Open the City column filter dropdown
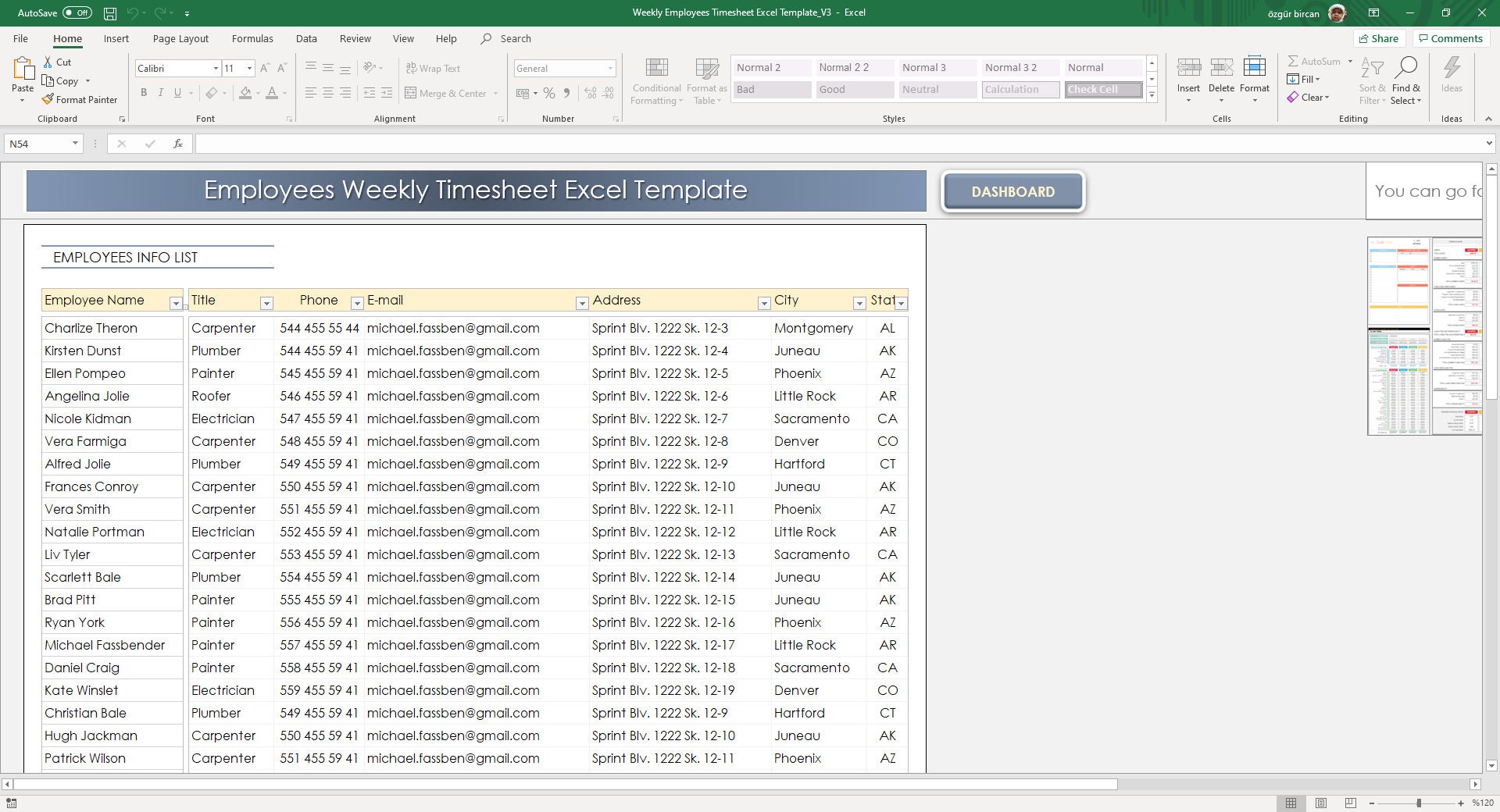Image resolution: width=1500 pixels, height=812 pixels. (x=859, y=303)
